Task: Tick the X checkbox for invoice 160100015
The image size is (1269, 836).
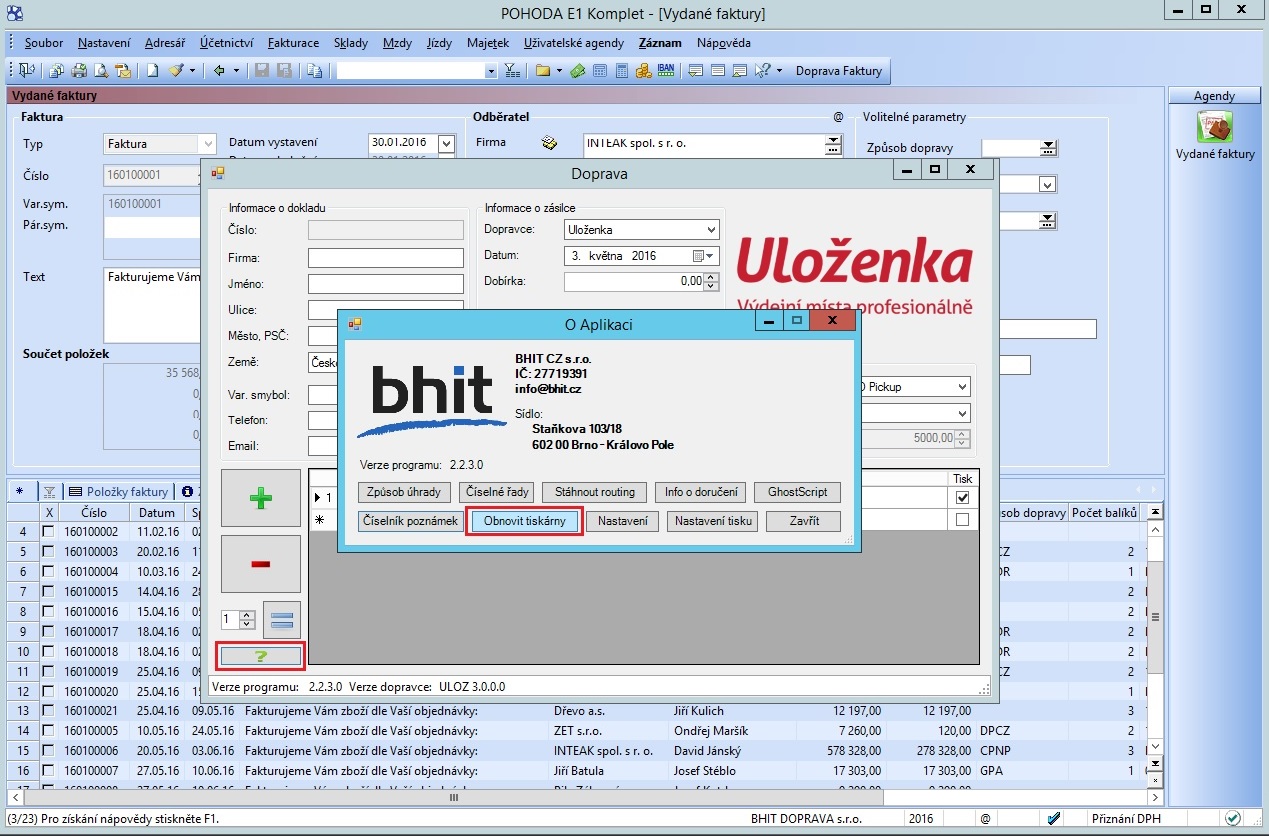Action: click(48, 592)
